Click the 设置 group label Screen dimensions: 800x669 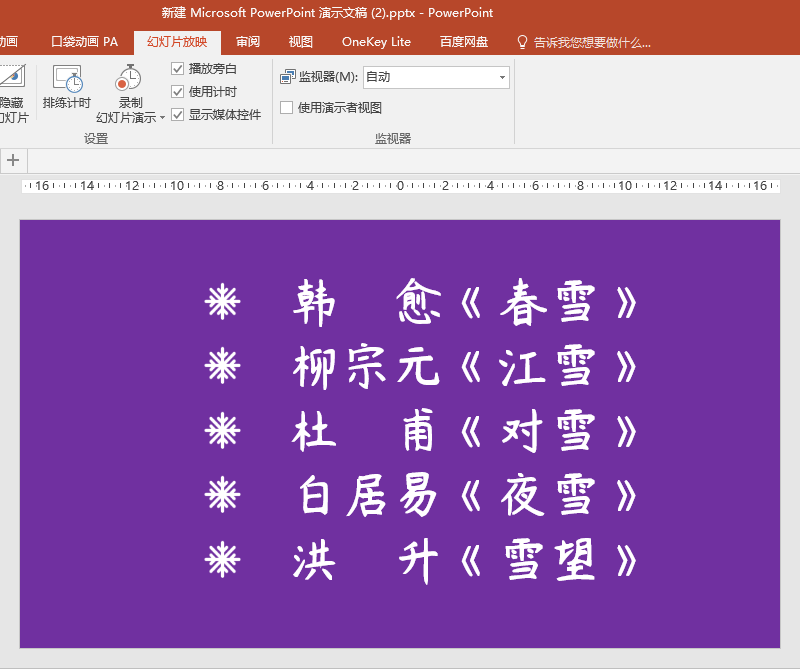(96, 138)
